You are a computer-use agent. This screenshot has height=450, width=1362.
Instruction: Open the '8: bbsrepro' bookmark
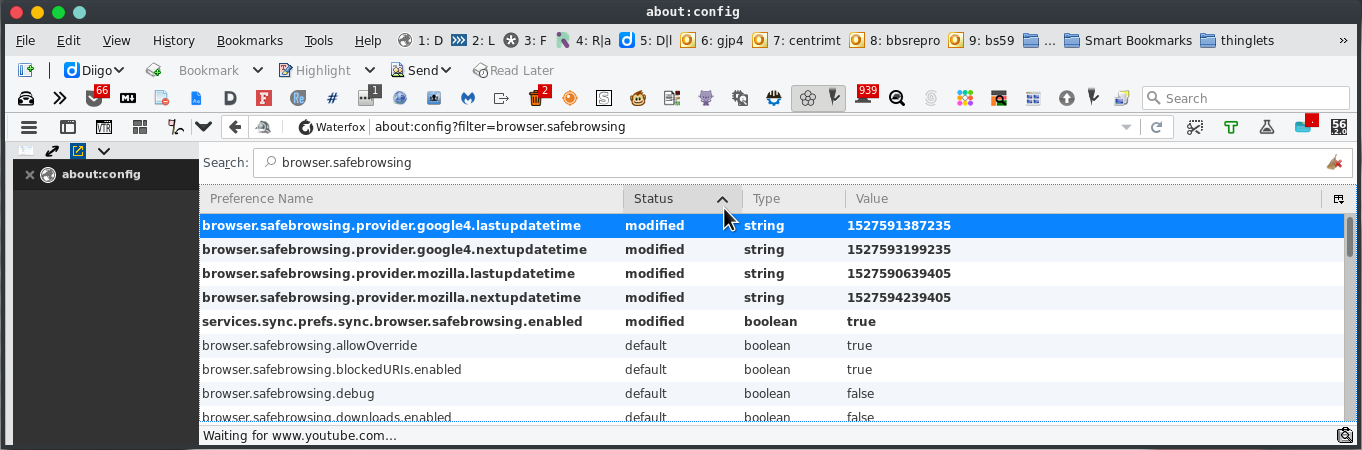(894, 41)
